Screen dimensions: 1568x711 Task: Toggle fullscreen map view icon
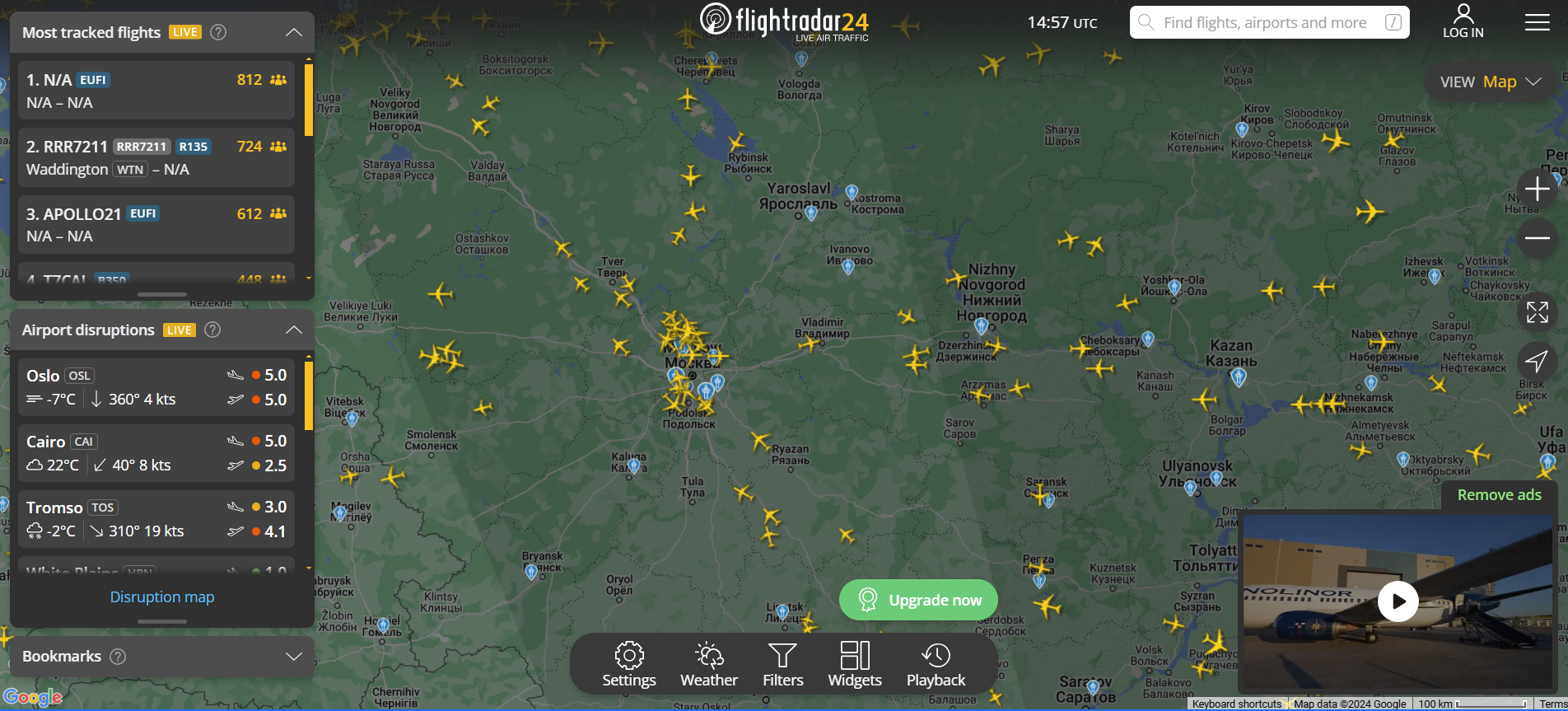point(1537,312)
